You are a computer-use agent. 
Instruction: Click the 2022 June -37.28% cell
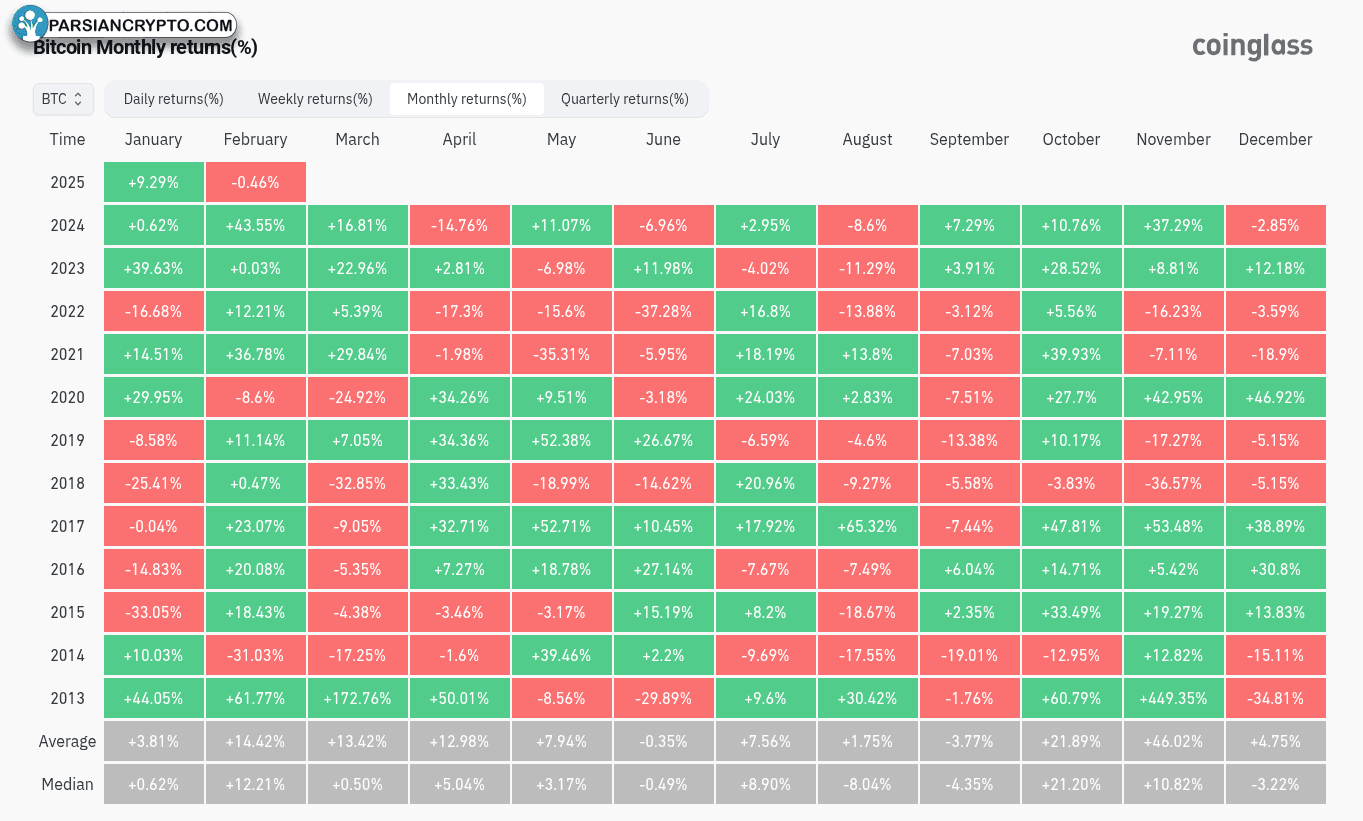coord(663,312)
